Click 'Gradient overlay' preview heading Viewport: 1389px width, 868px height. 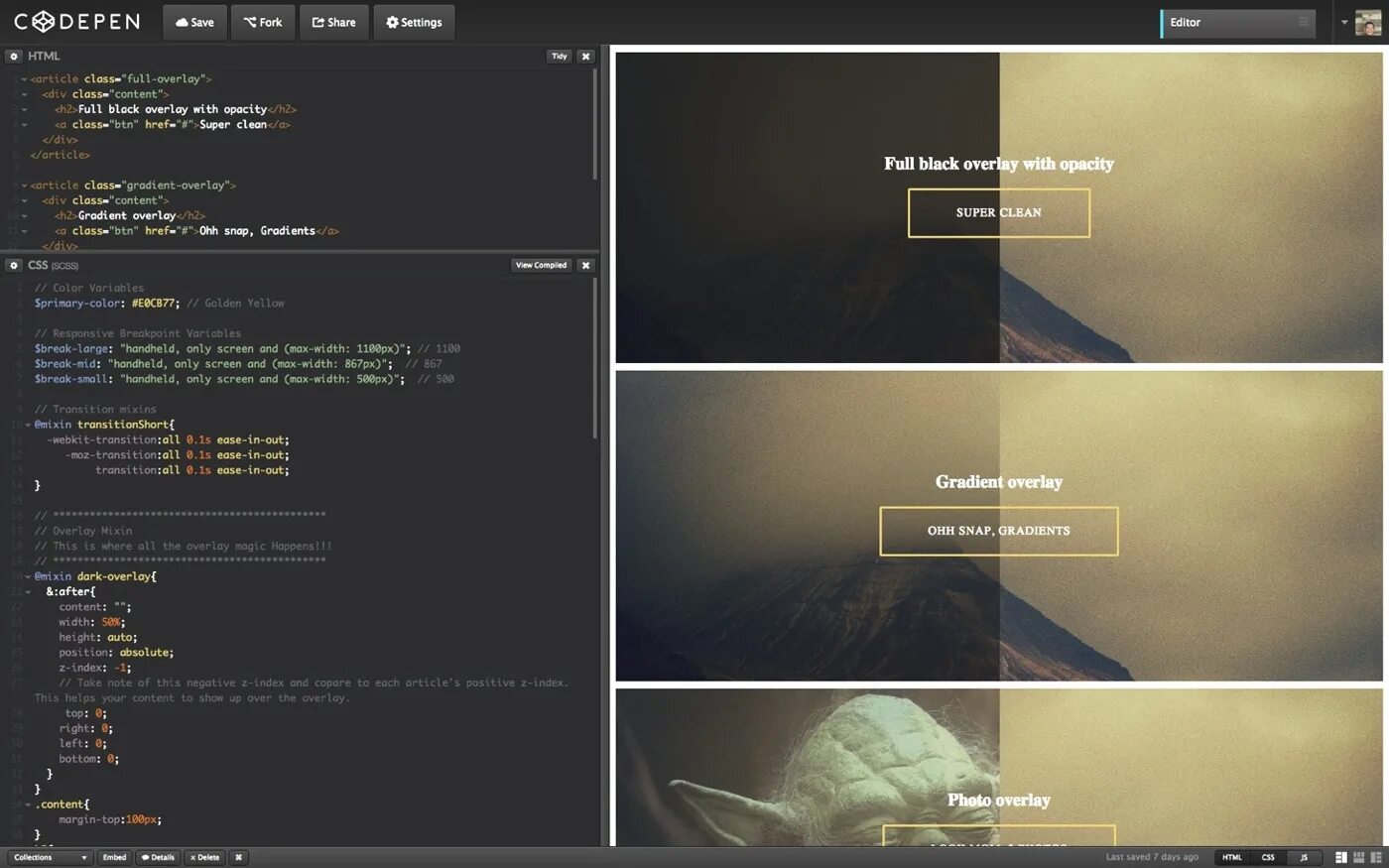[999, 482]
